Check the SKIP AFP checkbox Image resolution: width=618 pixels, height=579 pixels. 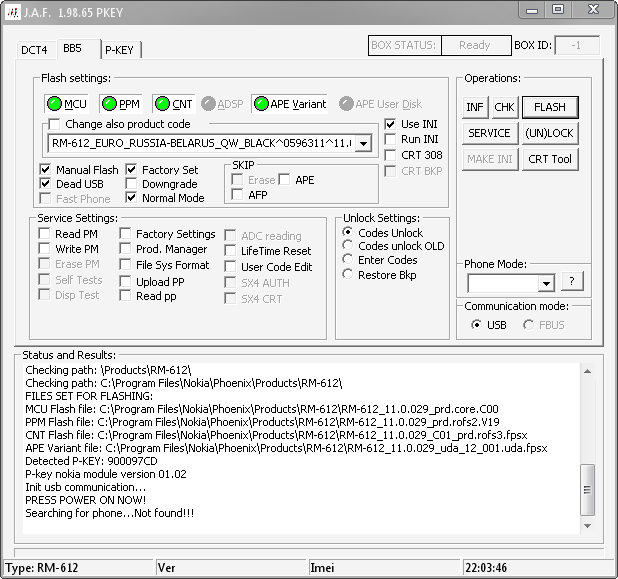click(x=237, y=194)
